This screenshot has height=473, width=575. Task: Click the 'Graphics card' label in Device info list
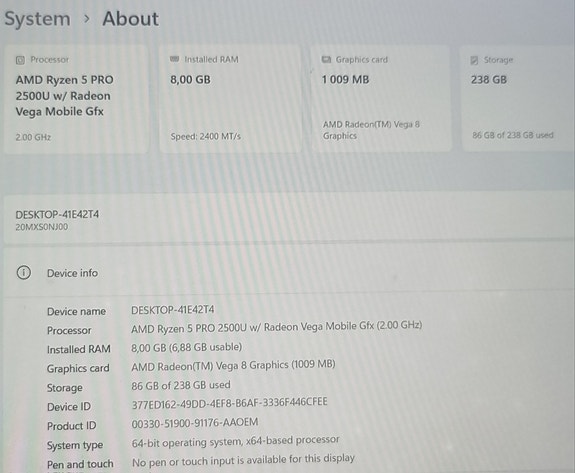point(78,368)
